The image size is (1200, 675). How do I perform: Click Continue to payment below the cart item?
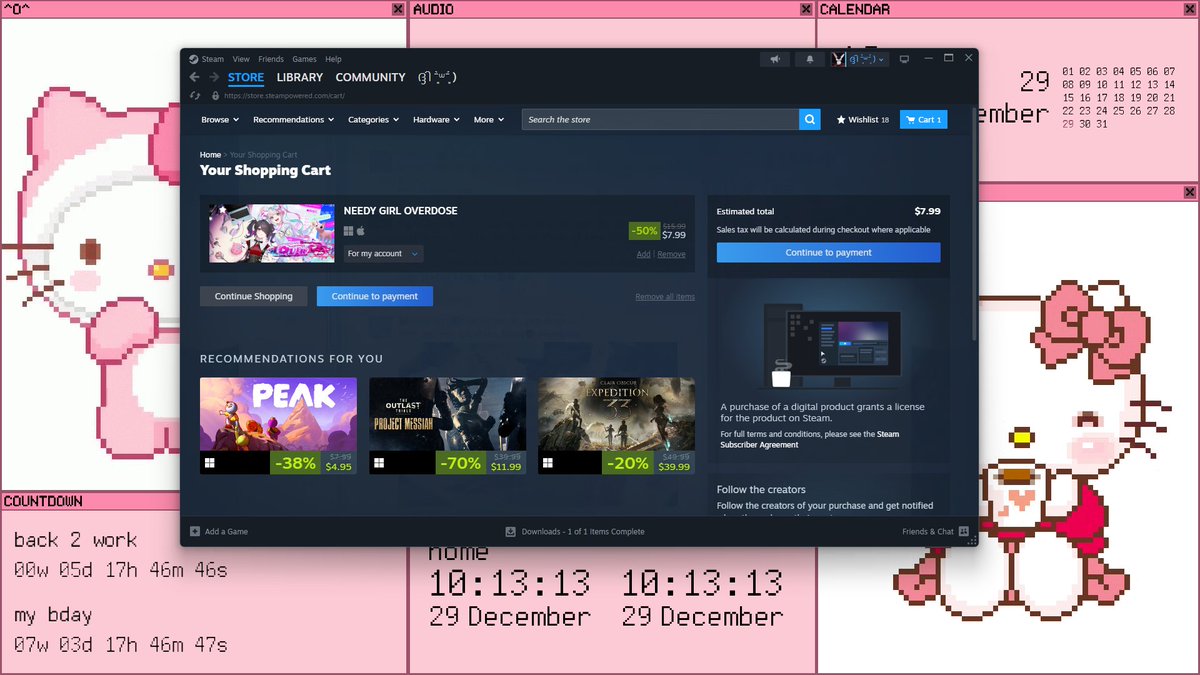(375, 296)
